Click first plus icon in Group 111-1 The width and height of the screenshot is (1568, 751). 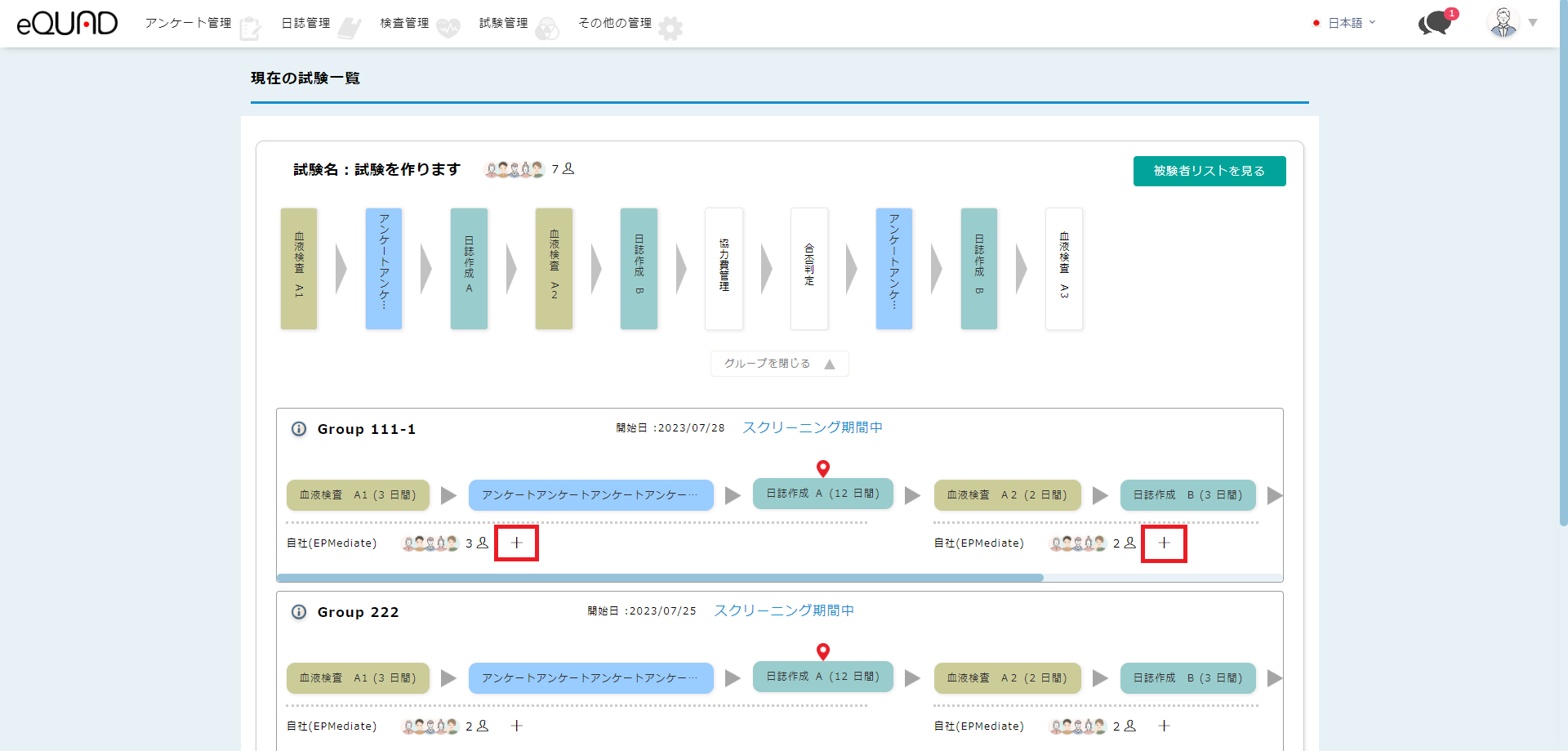tap(516, 543)
